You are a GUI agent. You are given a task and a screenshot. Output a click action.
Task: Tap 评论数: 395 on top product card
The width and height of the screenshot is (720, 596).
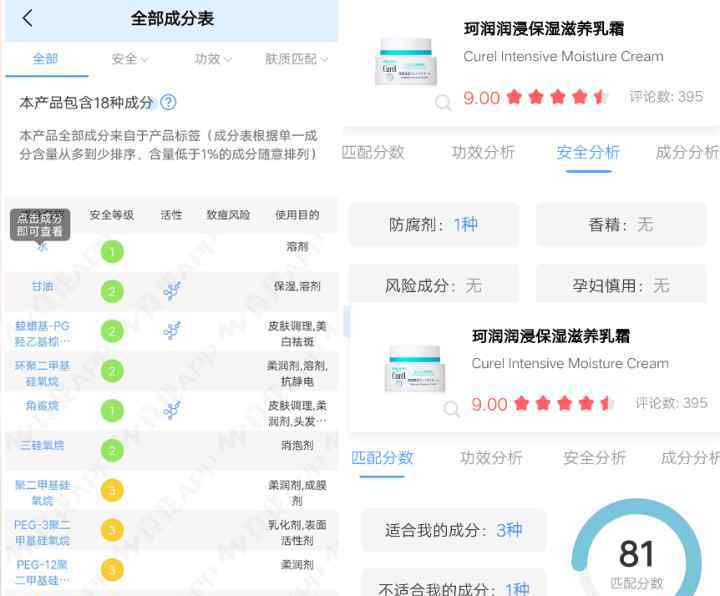666,96
